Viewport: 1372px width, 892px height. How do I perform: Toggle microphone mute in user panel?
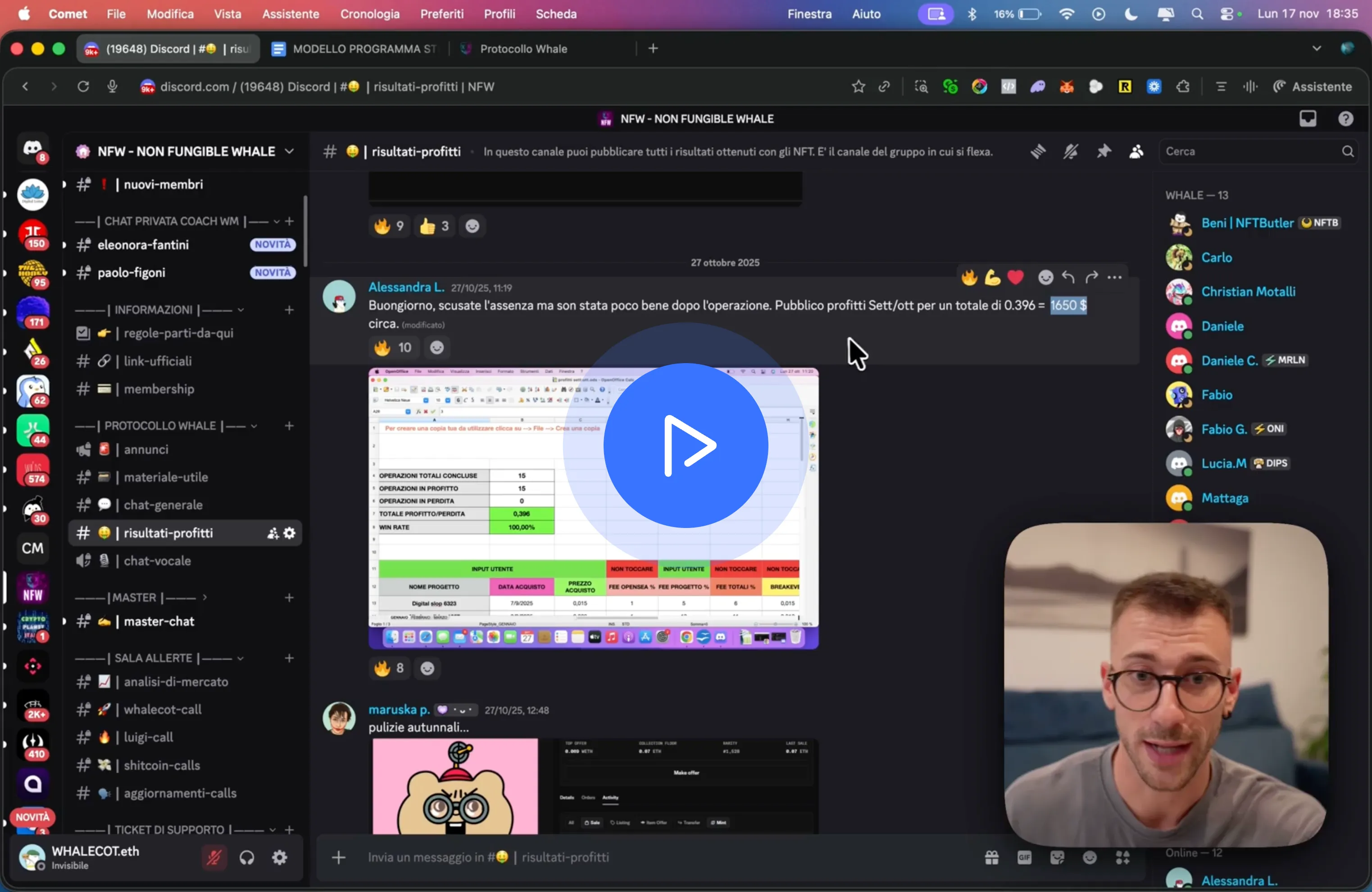pyautogui.click(x=214, y=857)
